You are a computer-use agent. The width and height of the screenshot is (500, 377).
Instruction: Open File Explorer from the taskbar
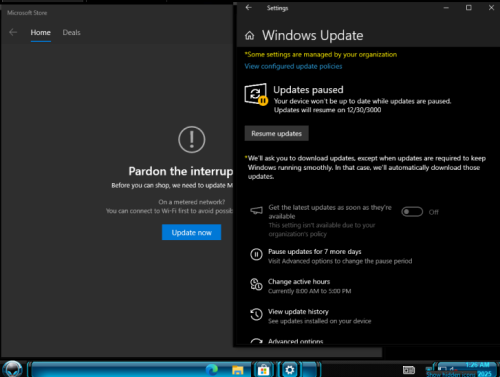238,370
